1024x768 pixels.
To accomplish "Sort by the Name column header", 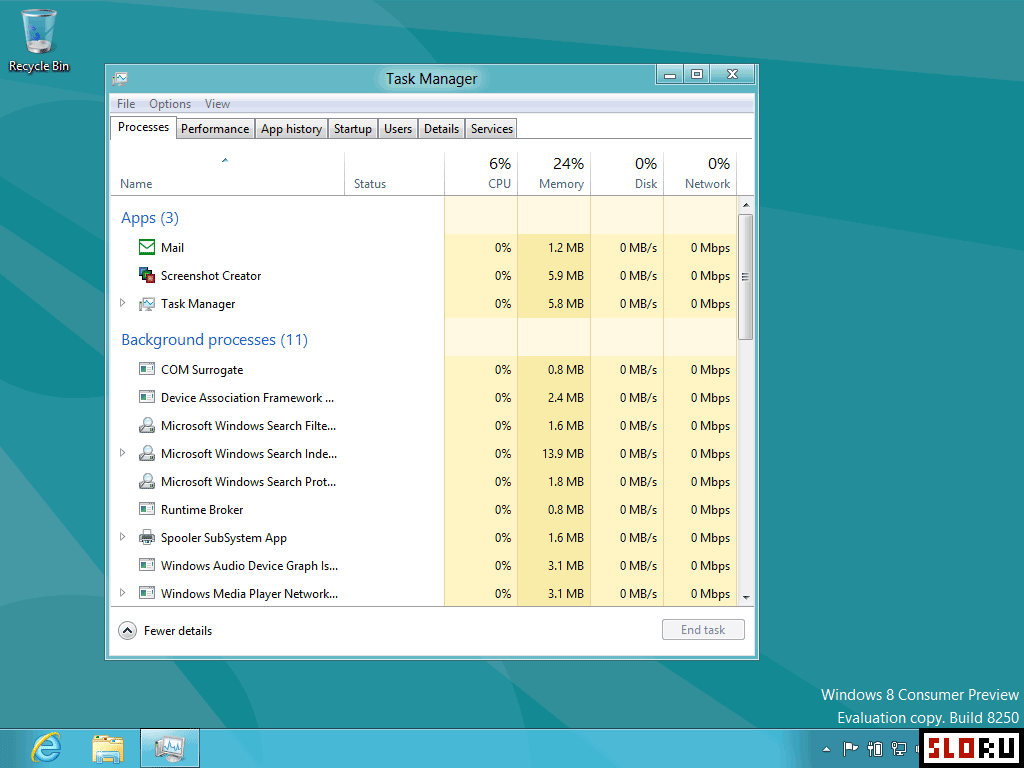I will click(227, 174).
